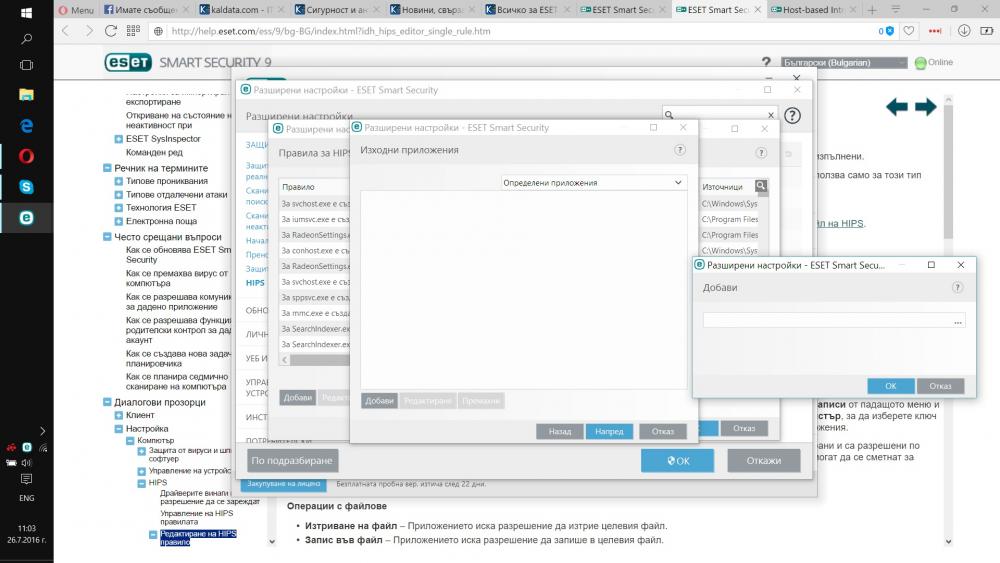Collapse the HIPS tree node

coord(142,483)
